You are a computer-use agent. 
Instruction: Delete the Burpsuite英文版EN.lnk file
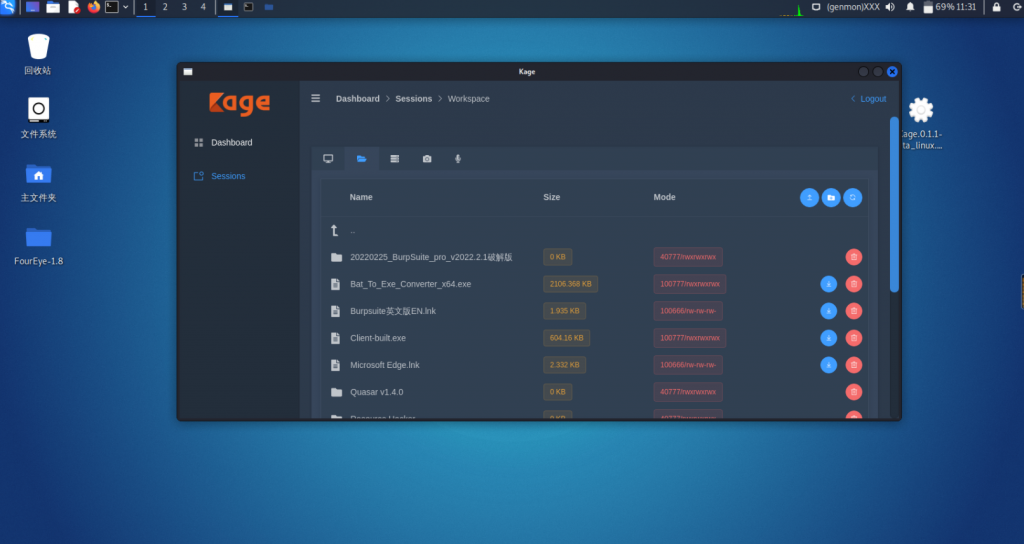point(854,311)
